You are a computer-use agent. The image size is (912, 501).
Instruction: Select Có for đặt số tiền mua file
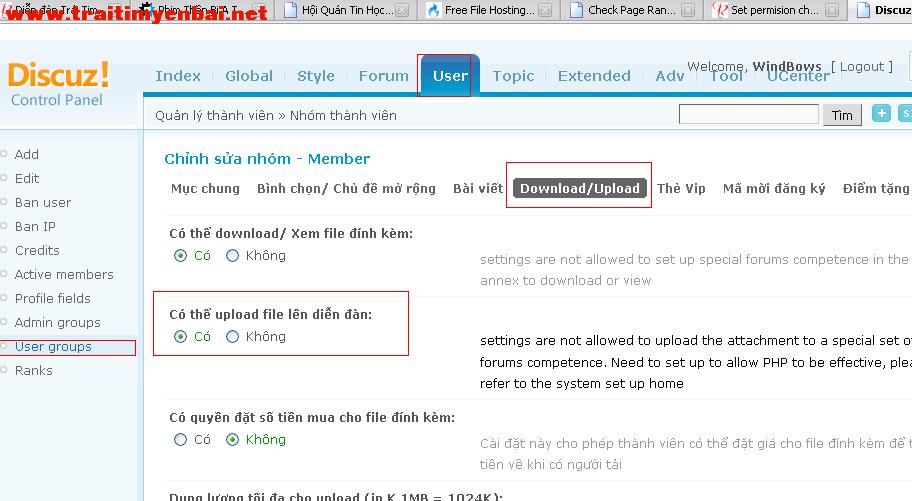pos(180,439)
